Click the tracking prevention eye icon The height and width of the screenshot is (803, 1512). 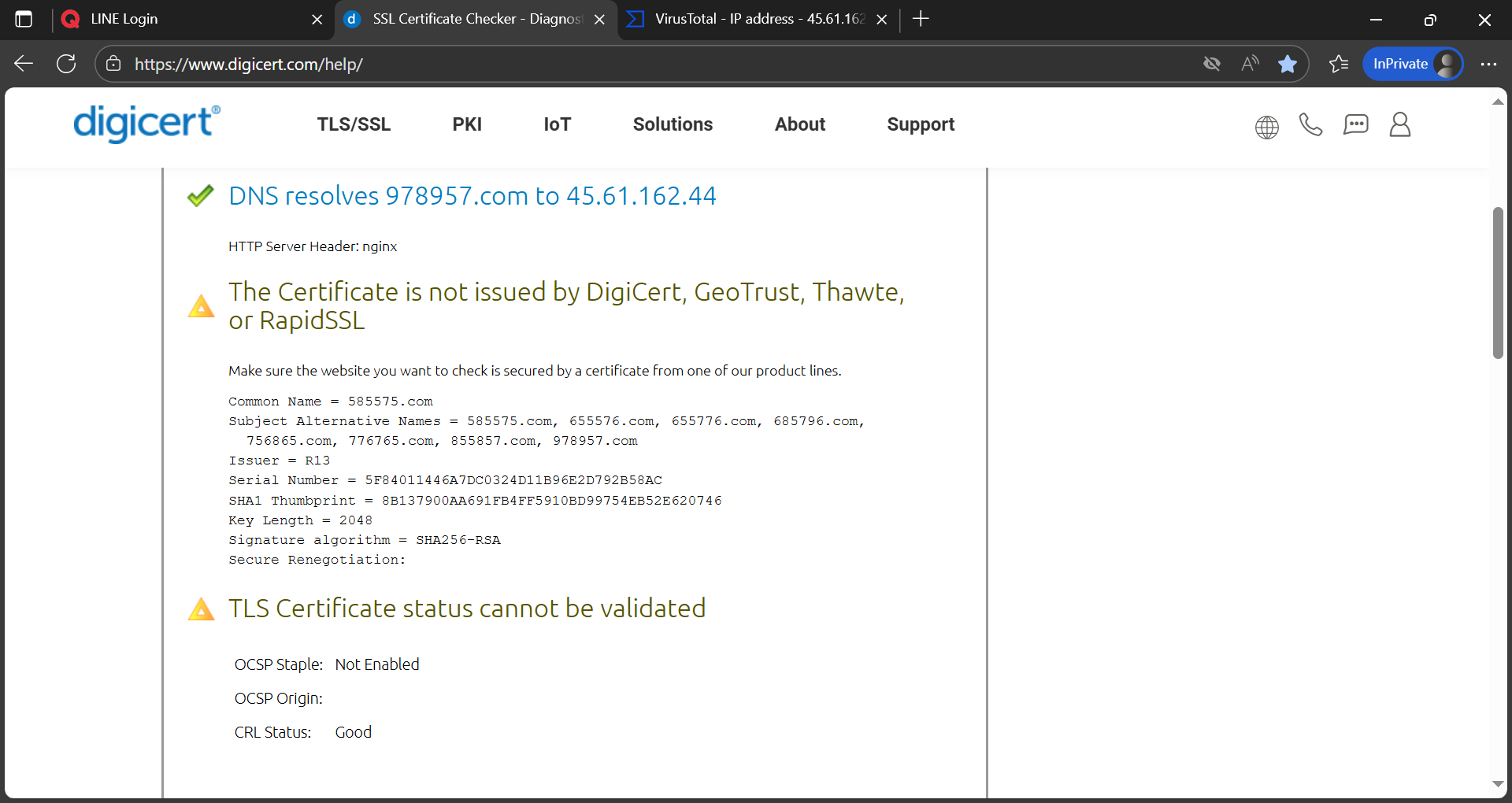click(x=1212, y=64)
